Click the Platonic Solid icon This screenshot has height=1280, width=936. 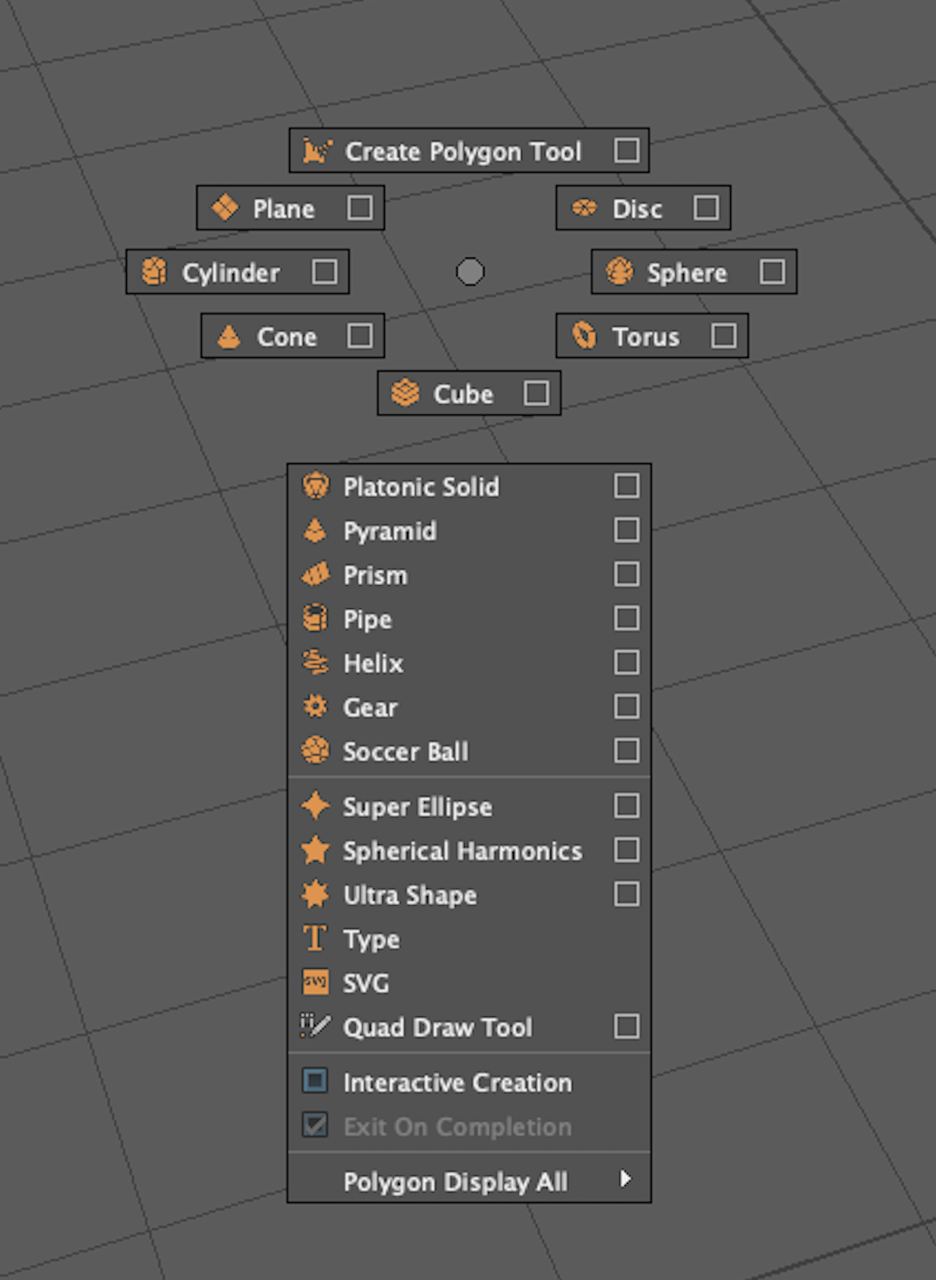click(x=315, y=486)
